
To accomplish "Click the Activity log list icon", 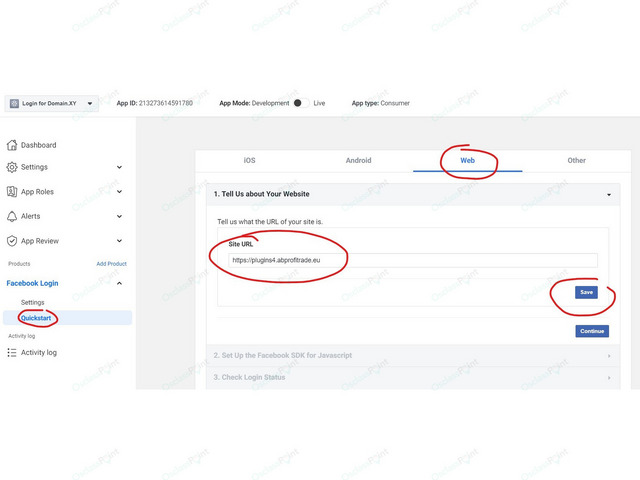I will (12, 353).
